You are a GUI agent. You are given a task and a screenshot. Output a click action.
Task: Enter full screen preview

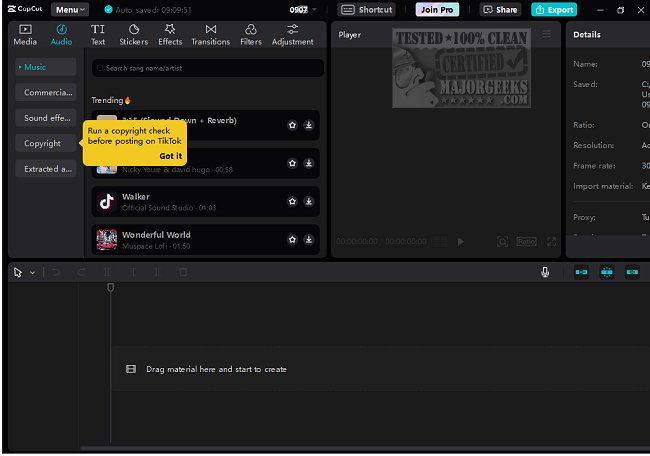[551, 242]
